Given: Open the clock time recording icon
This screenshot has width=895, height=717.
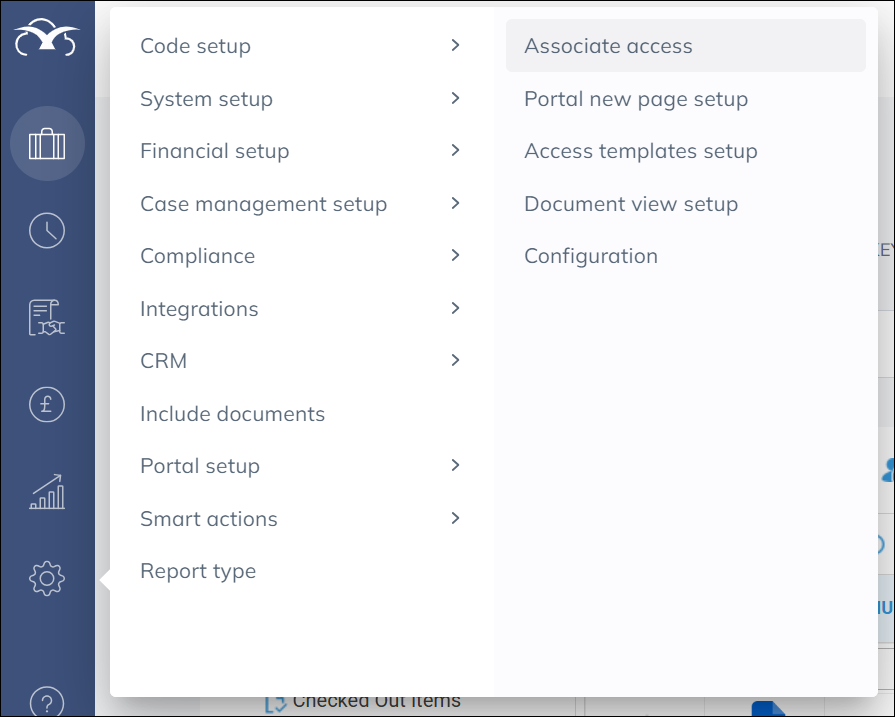Looking at the screenshot, I should click(47, 231).
